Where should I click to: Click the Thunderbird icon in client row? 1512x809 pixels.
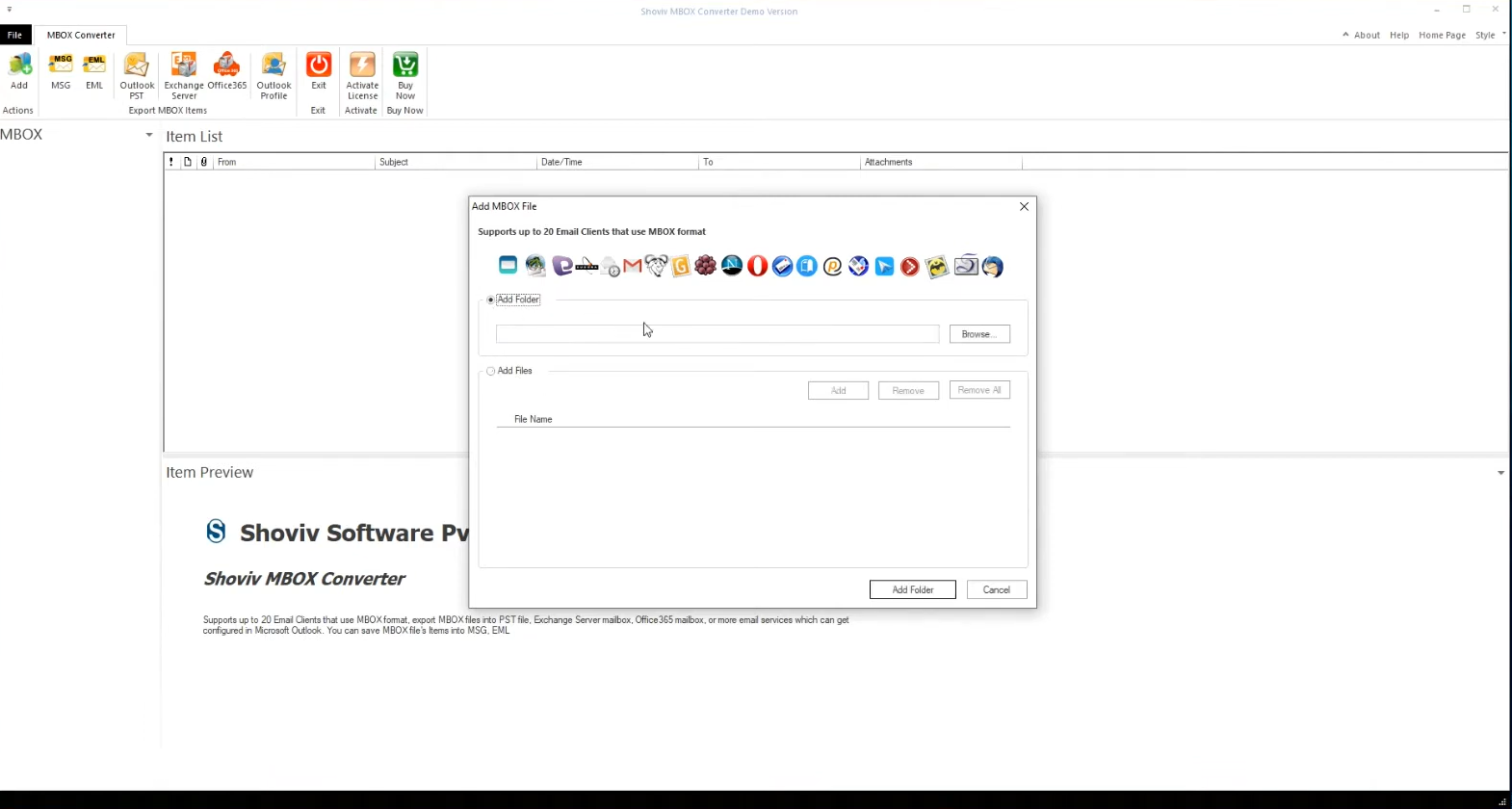[x=993, y=267]
